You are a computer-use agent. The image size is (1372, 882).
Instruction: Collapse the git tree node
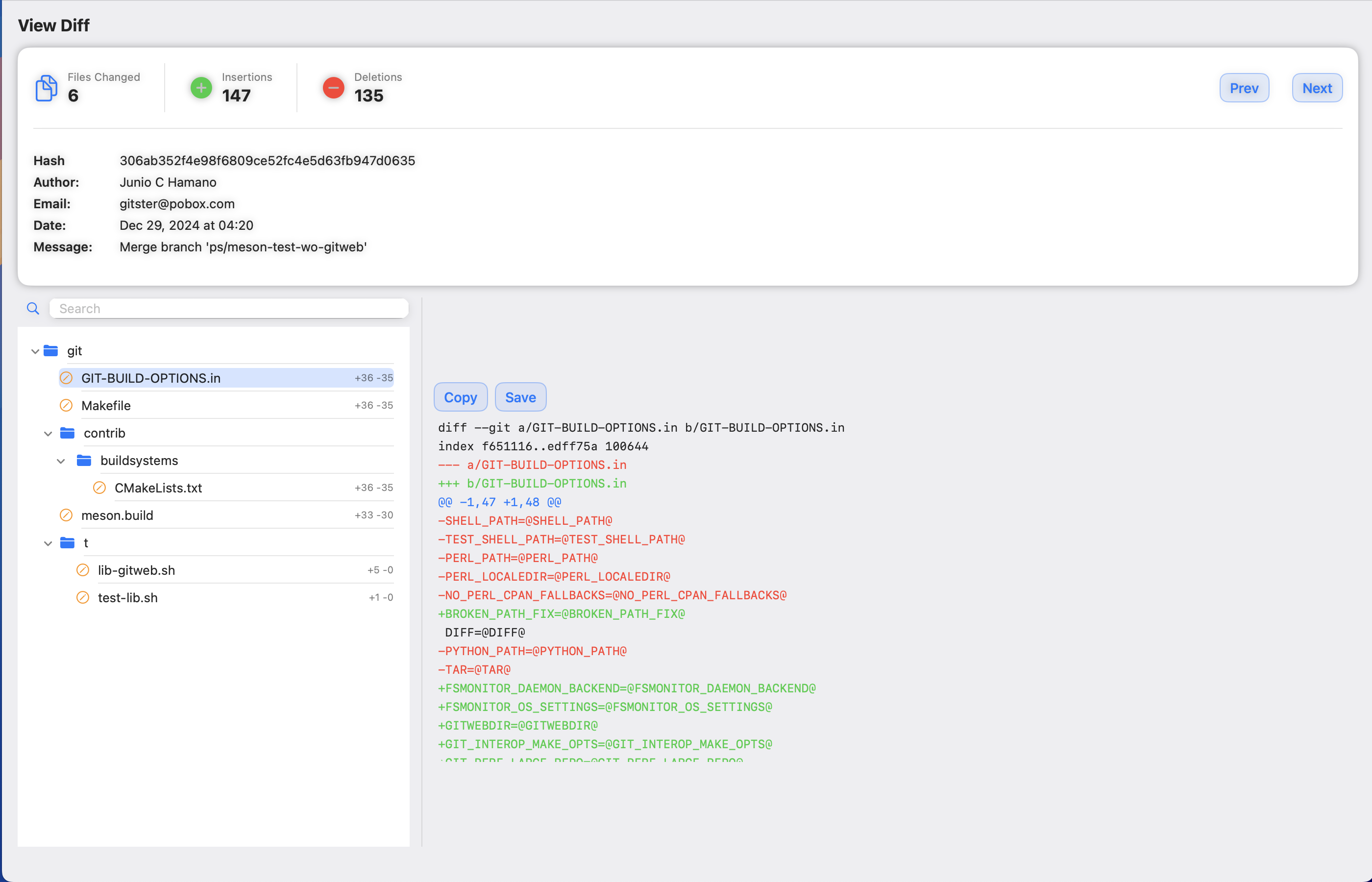[34, 351]
